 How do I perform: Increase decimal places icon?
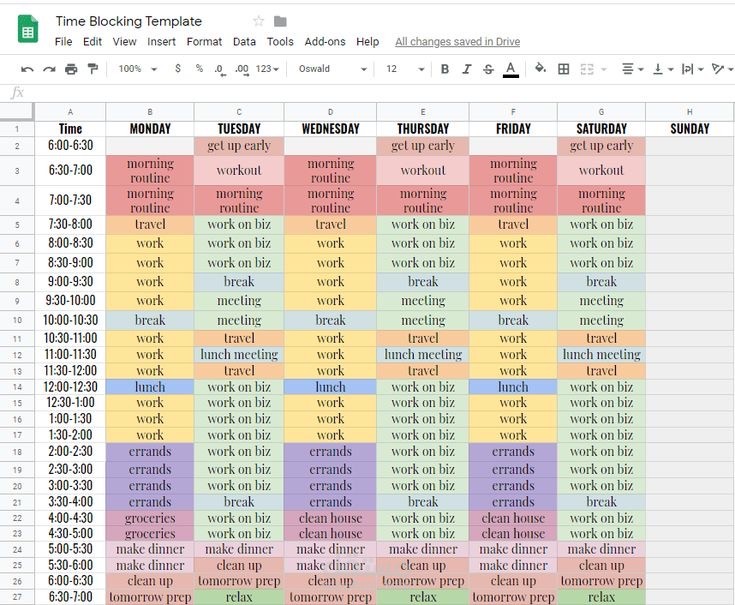point(242,69)
